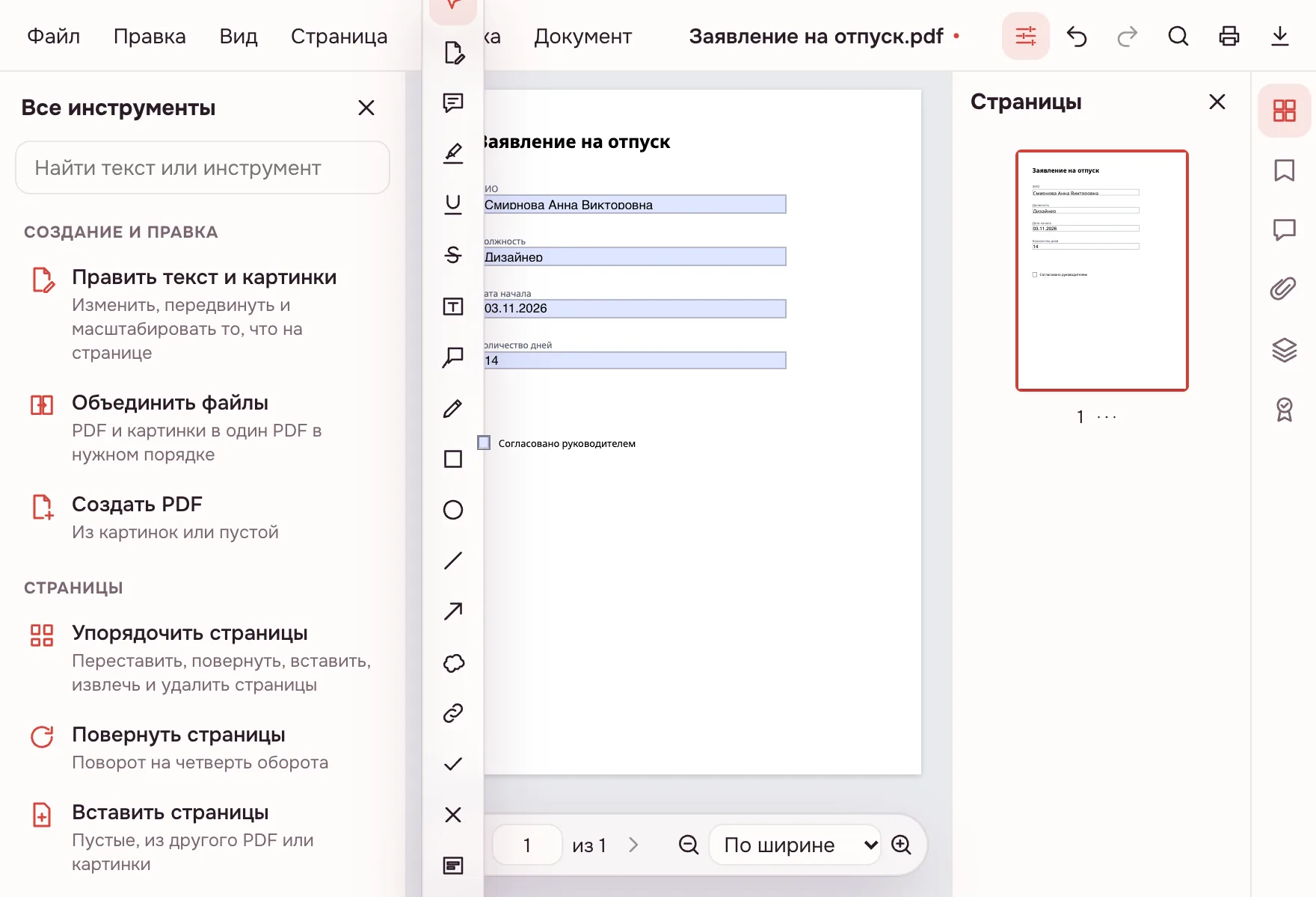Viewport: 1316px width, 897px height.
Task: Select the ellipse shape tool
Action: (453, 510)
